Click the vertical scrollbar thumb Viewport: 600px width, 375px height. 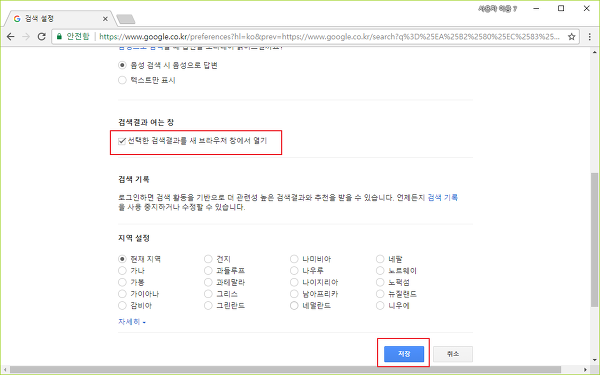(595, 241)
